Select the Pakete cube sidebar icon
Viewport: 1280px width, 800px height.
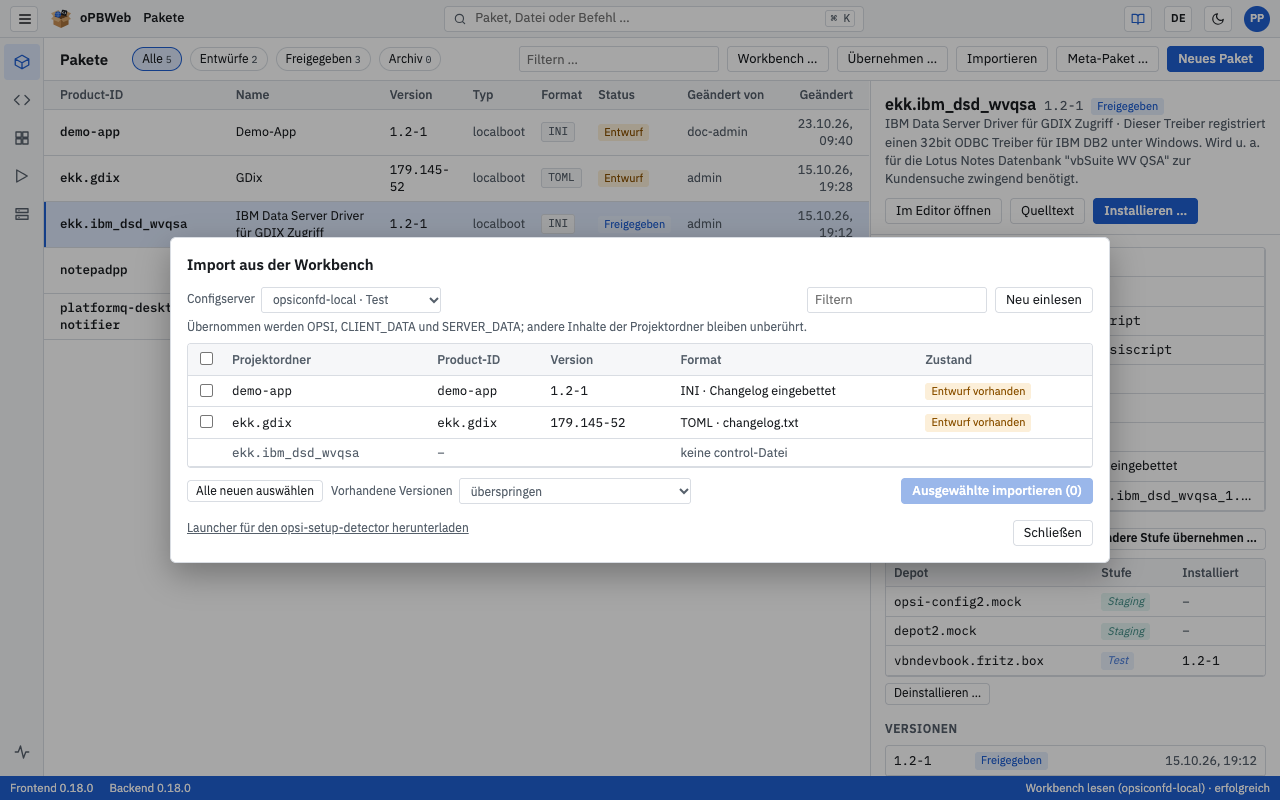22,62
